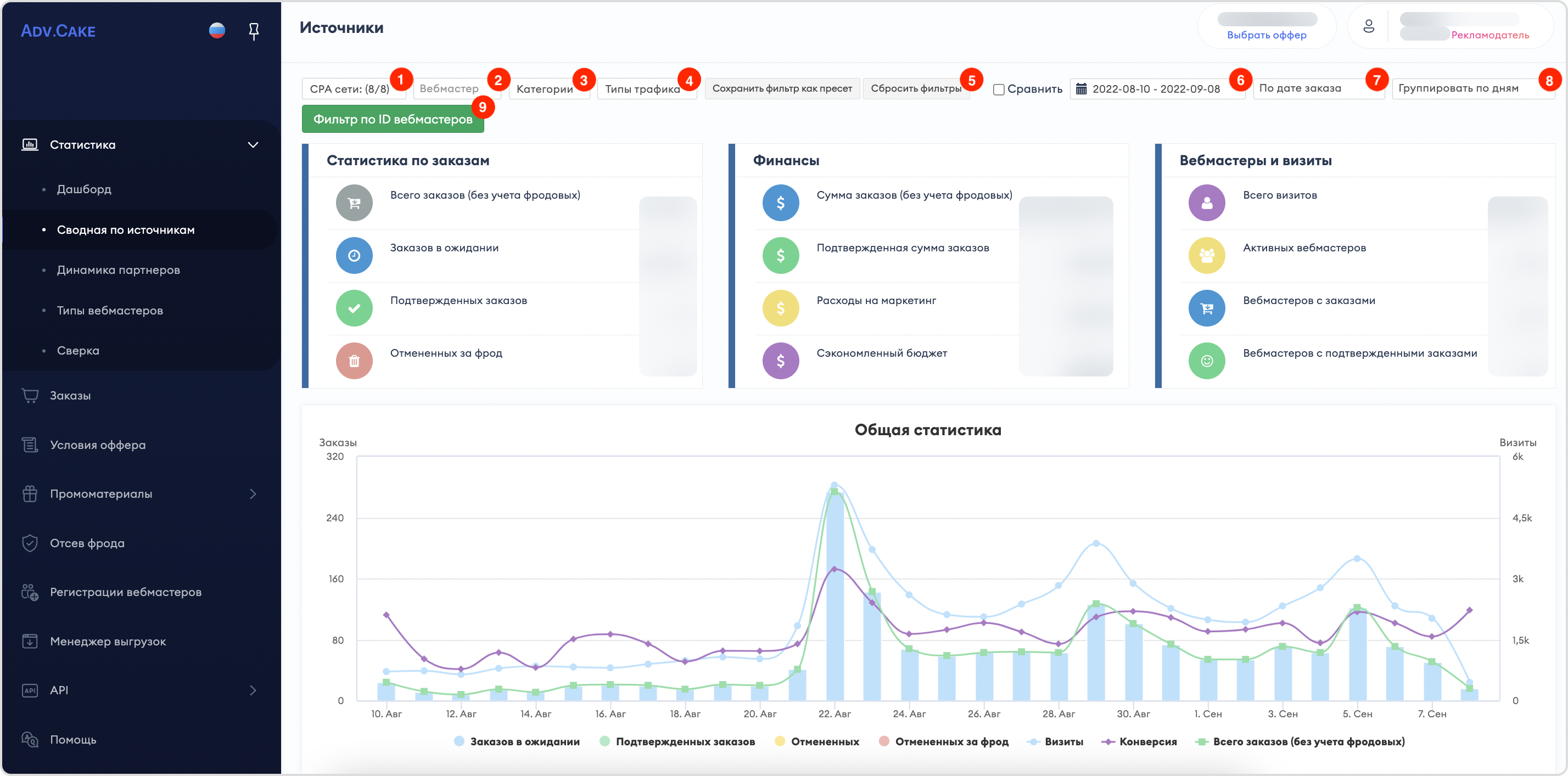Click the Менеджер выгрузок download icon
This screenshot has width=1568, height=776.
[30, 642]
